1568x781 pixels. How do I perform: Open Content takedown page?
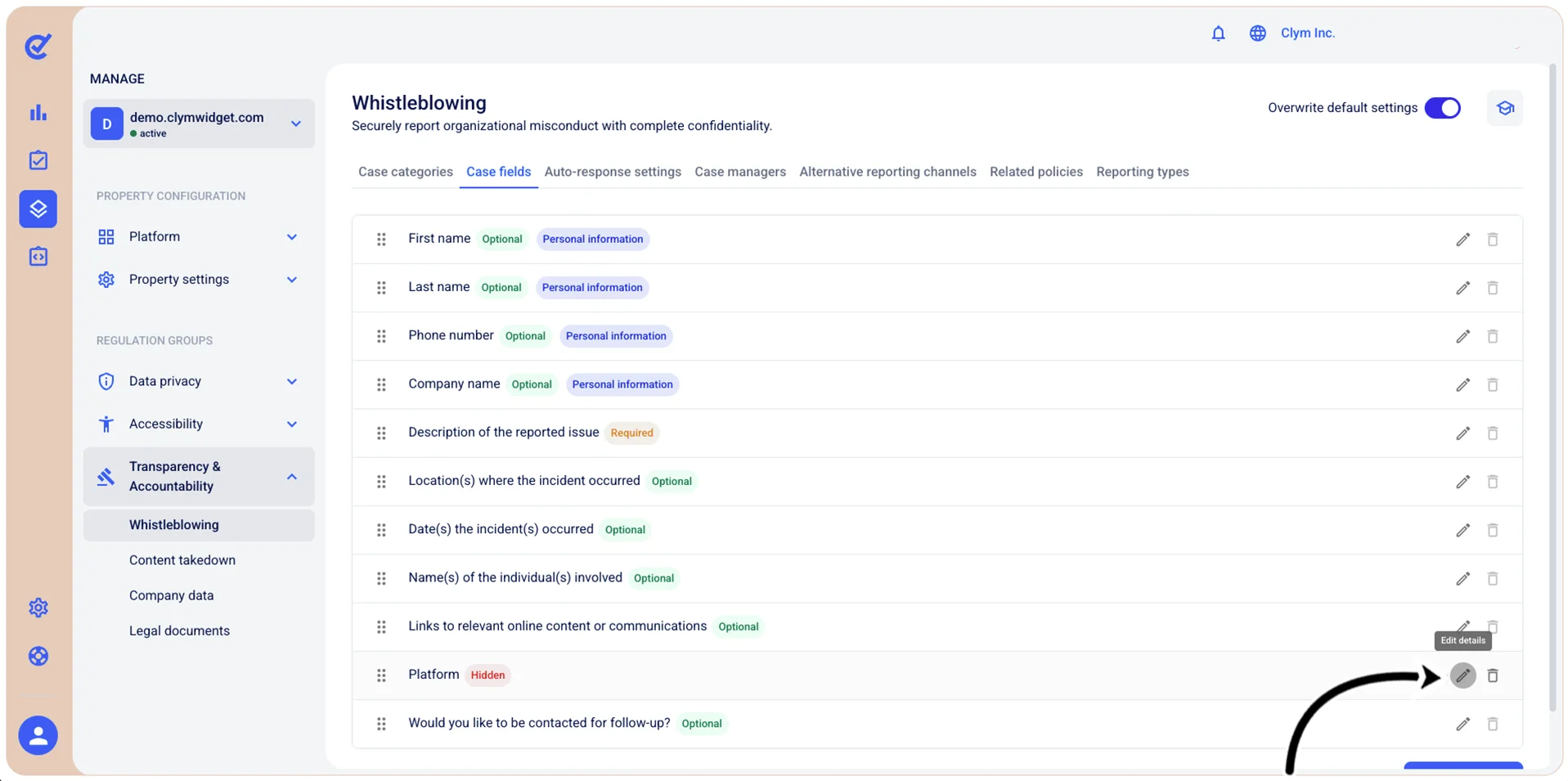[182, 560]
